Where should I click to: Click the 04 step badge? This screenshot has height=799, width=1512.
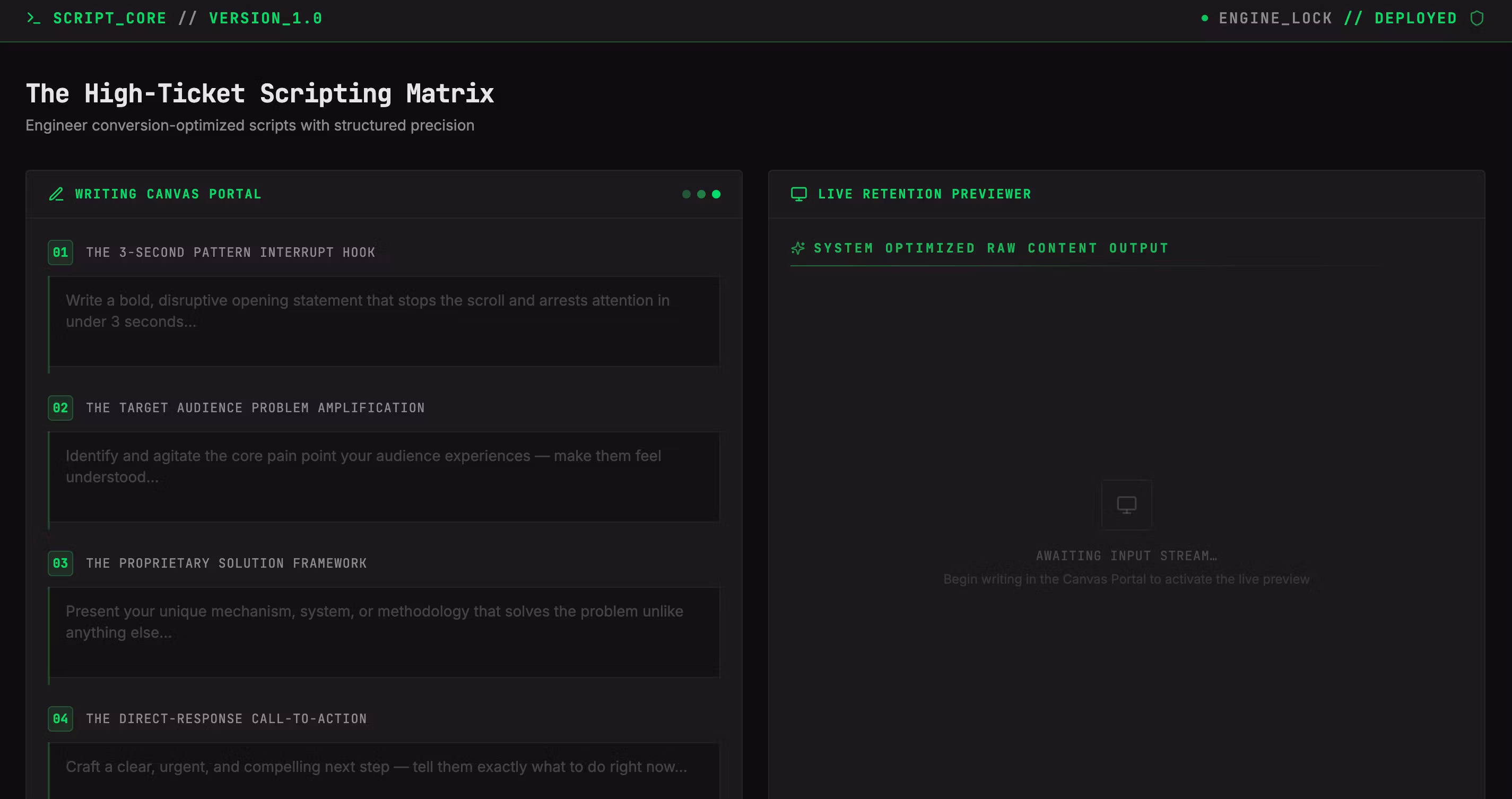point(60,719)
